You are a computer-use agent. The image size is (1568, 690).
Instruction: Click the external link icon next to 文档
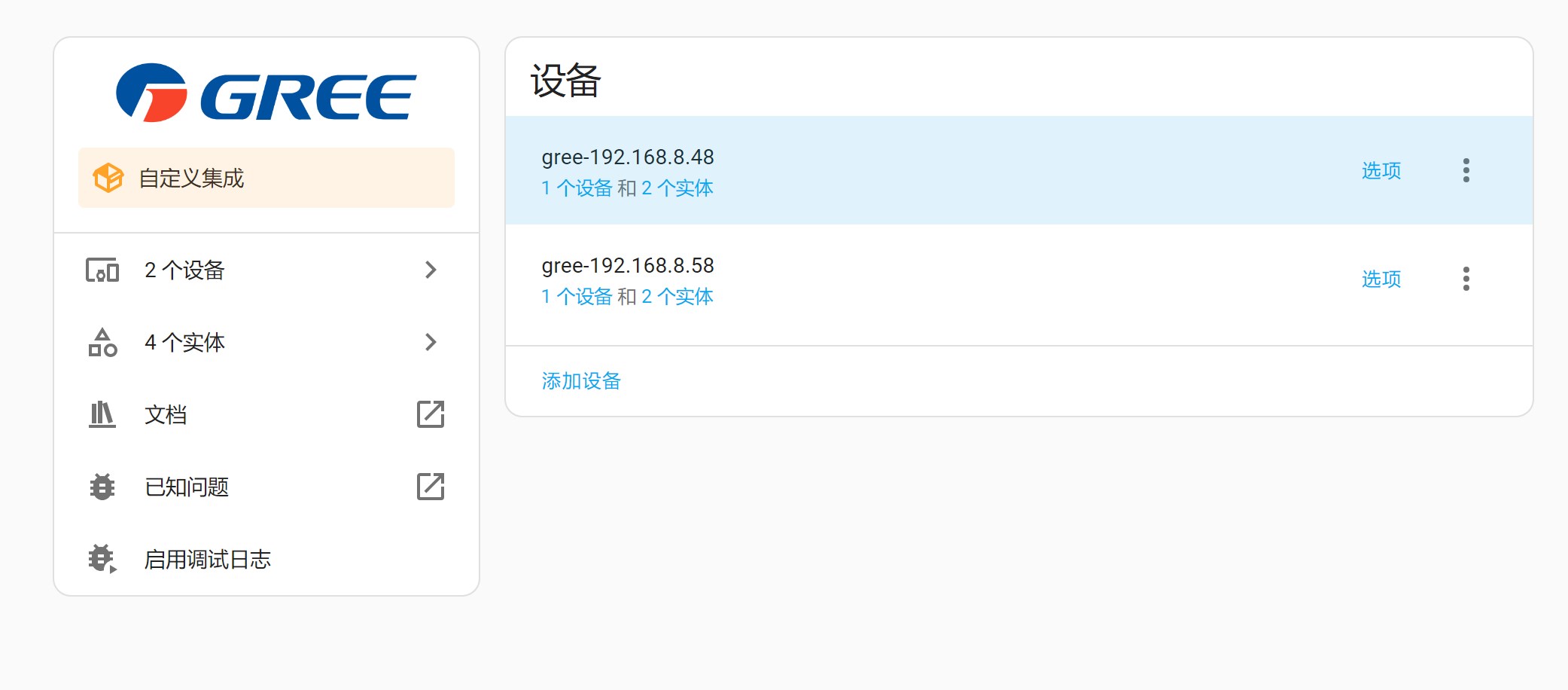click(x=430, y=414)
